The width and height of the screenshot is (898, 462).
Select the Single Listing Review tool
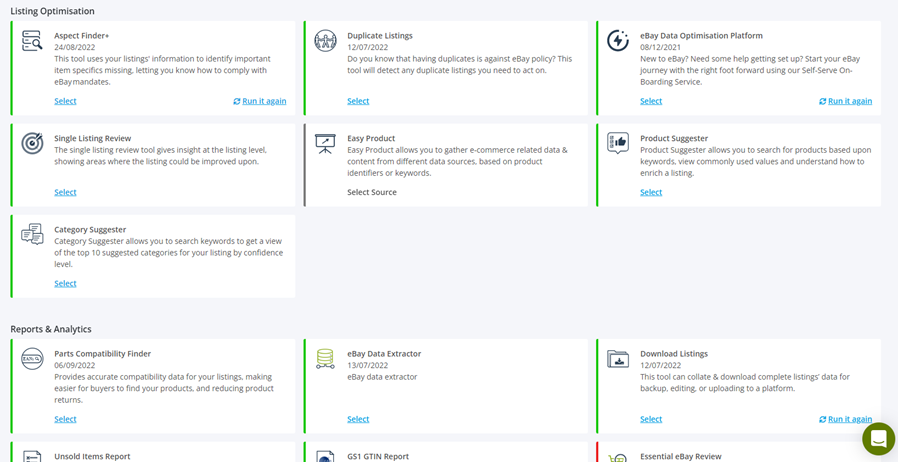(x=65, y=192)
